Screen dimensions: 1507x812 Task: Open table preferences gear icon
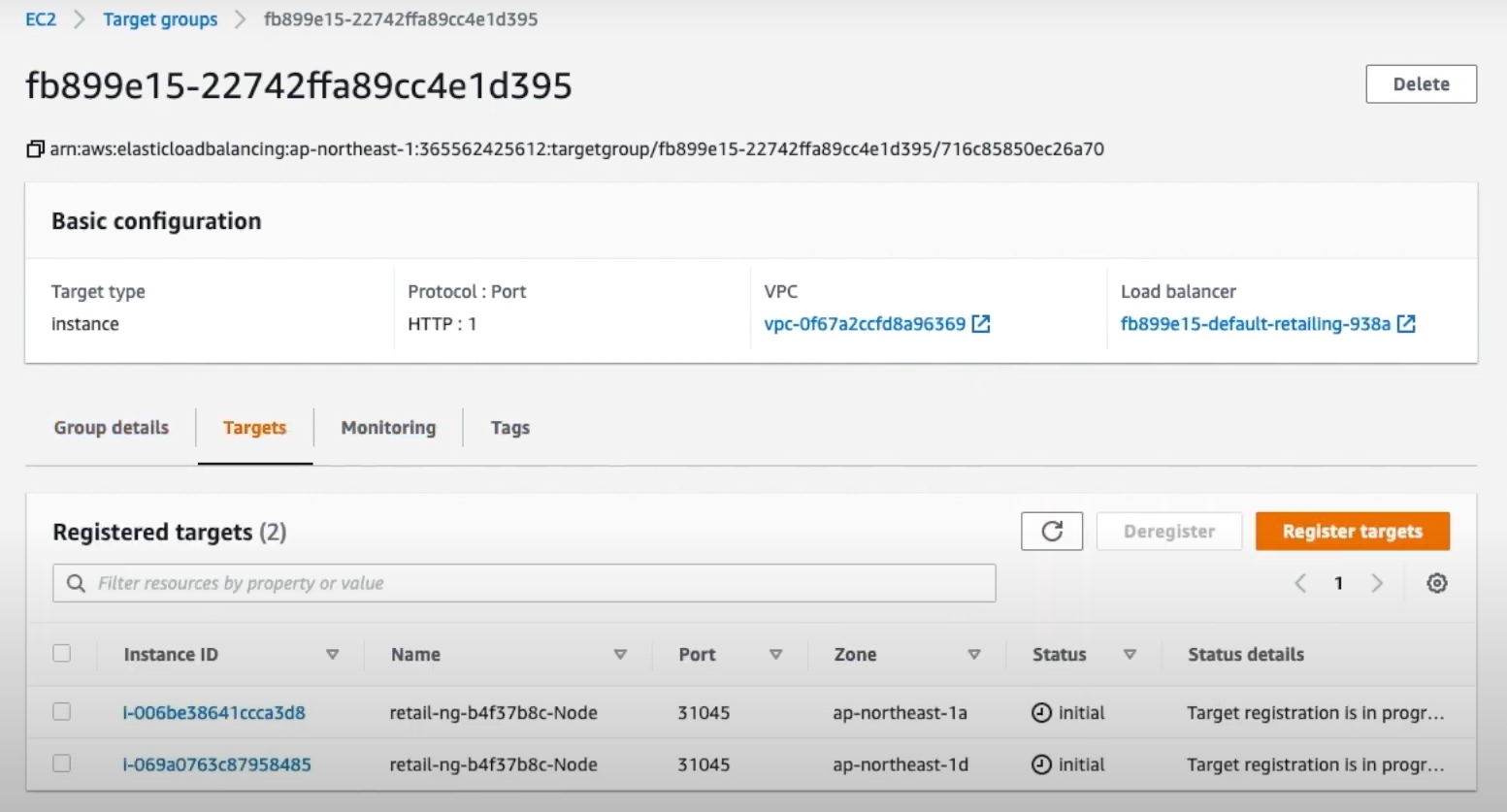point(1437,583)
